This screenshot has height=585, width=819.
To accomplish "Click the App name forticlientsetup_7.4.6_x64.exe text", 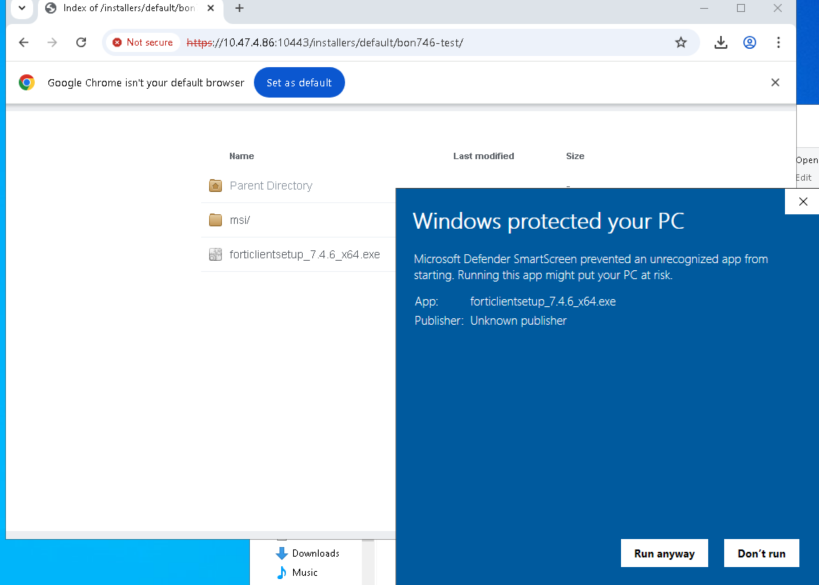I will pyautogui.click(x=543, y=301).
